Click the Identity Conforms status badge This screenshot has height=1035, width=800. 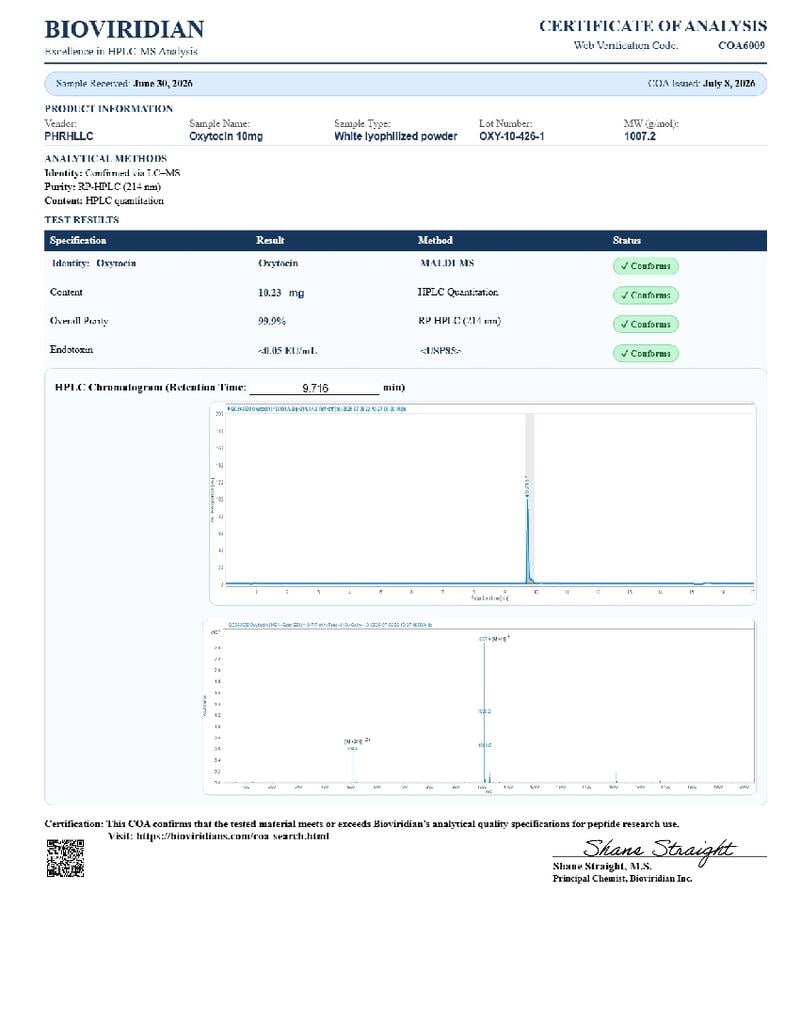[646, 266]
